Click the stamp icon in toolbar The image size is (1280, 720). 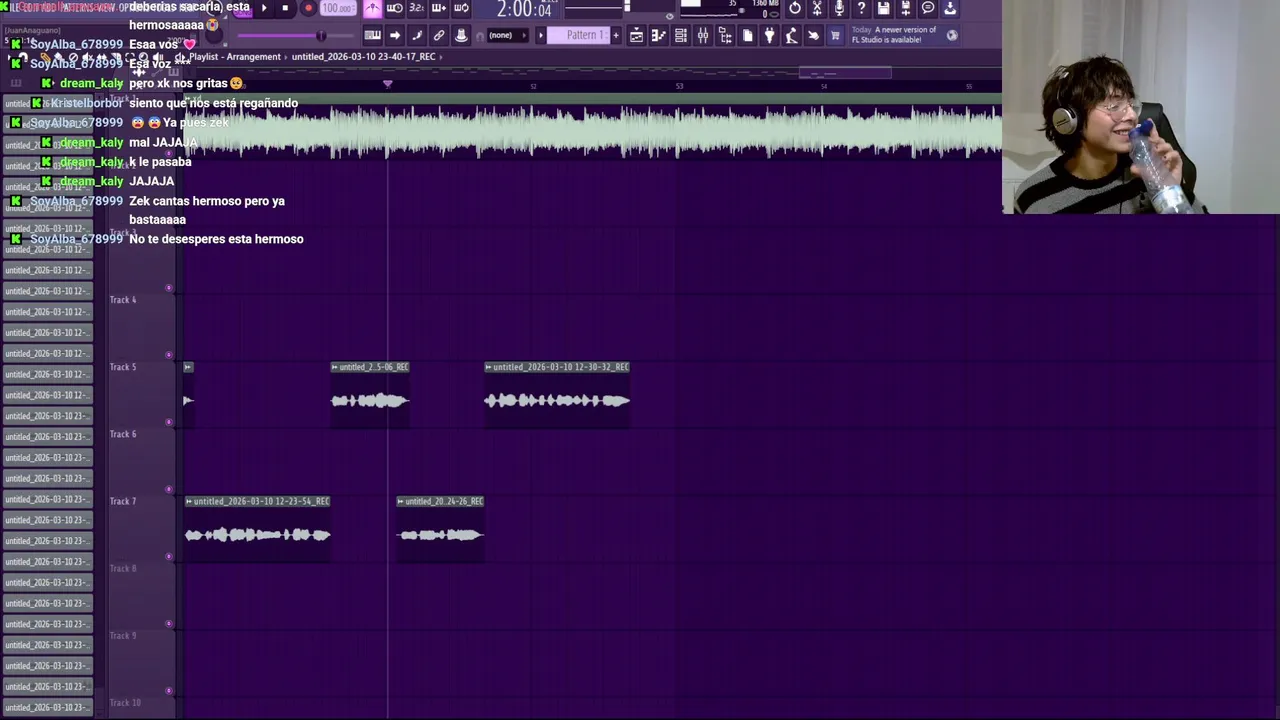461,35
